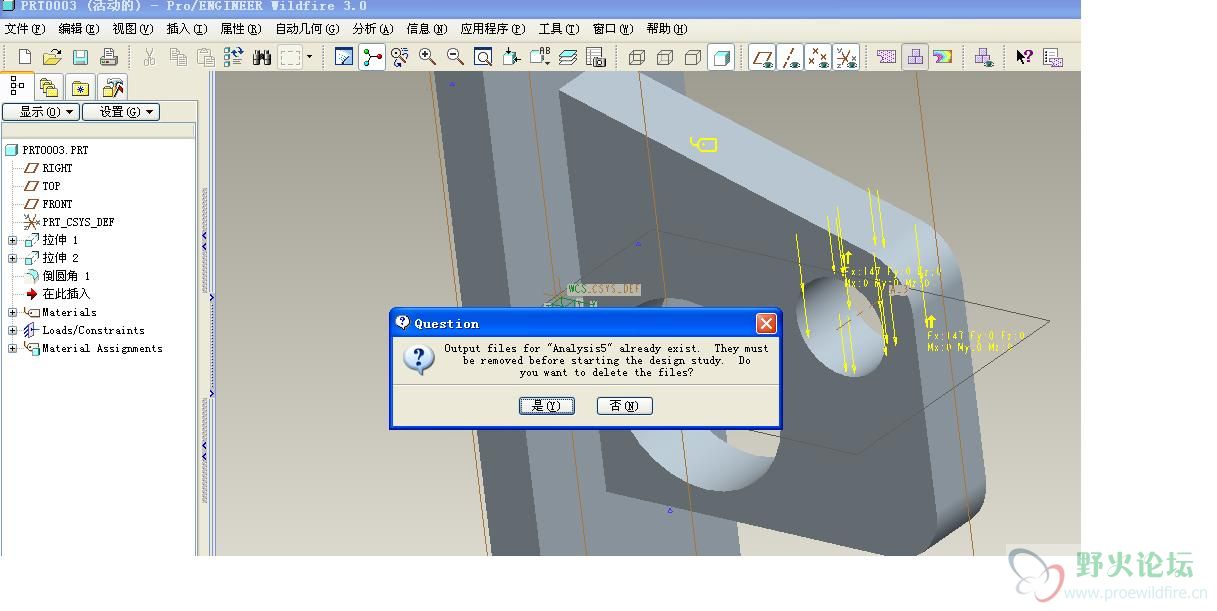Screen dimensions: 1217x611
Task: Click the dashed selection box icon
Action: 290,58
